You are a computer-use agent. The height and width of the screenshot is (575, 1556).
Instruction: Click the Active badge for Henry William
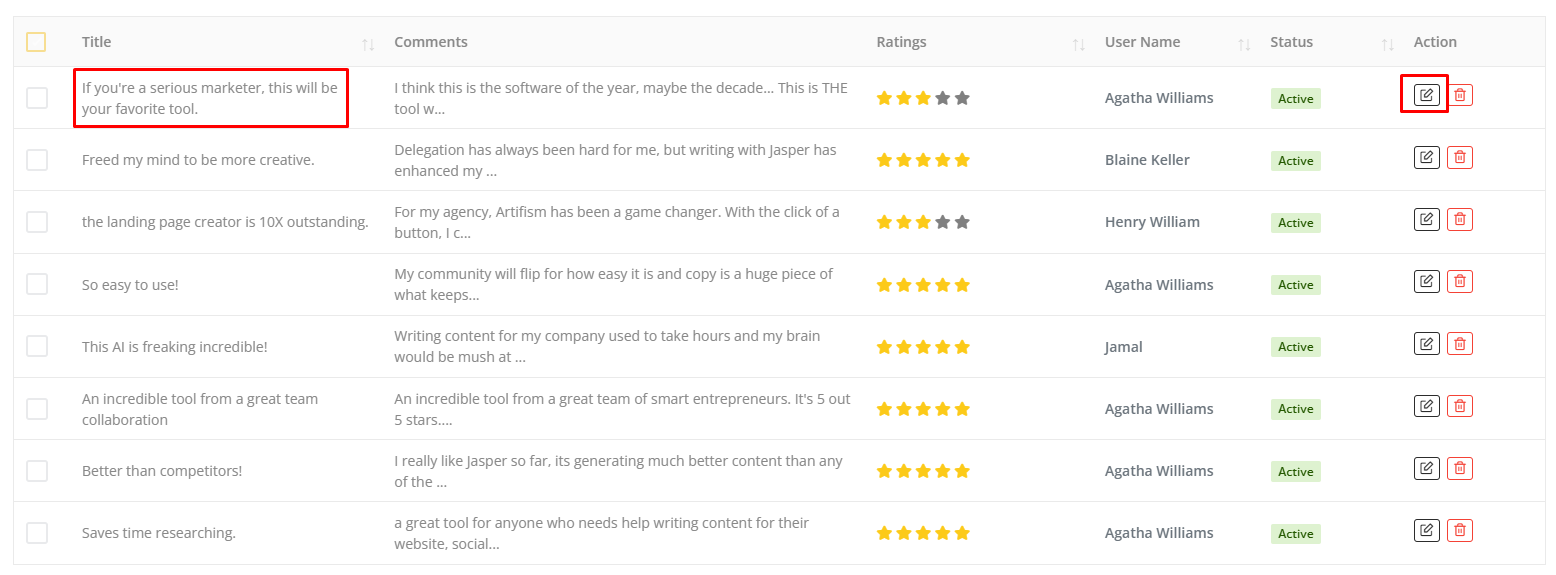tap(1295, 223)
